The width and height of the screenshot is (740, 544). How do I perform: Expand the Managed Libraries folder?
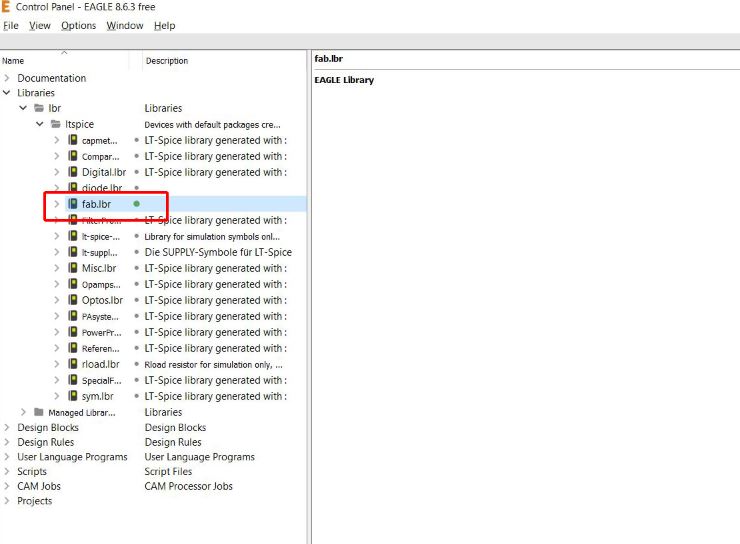point(23,412)
